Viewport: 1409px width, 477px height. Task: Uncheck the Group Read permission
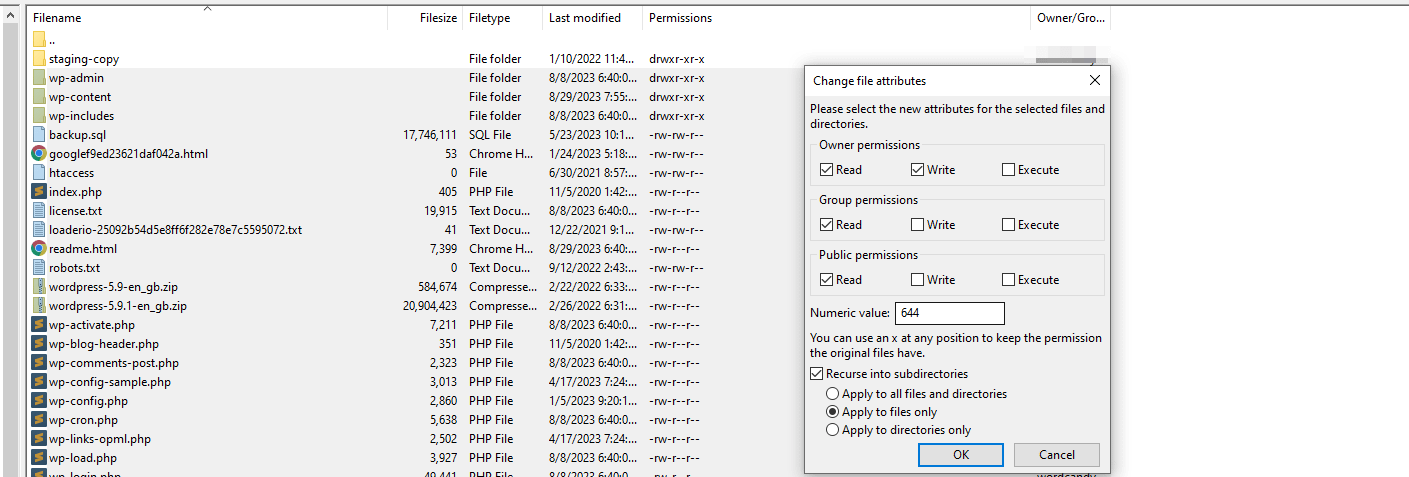pos(826,225)
